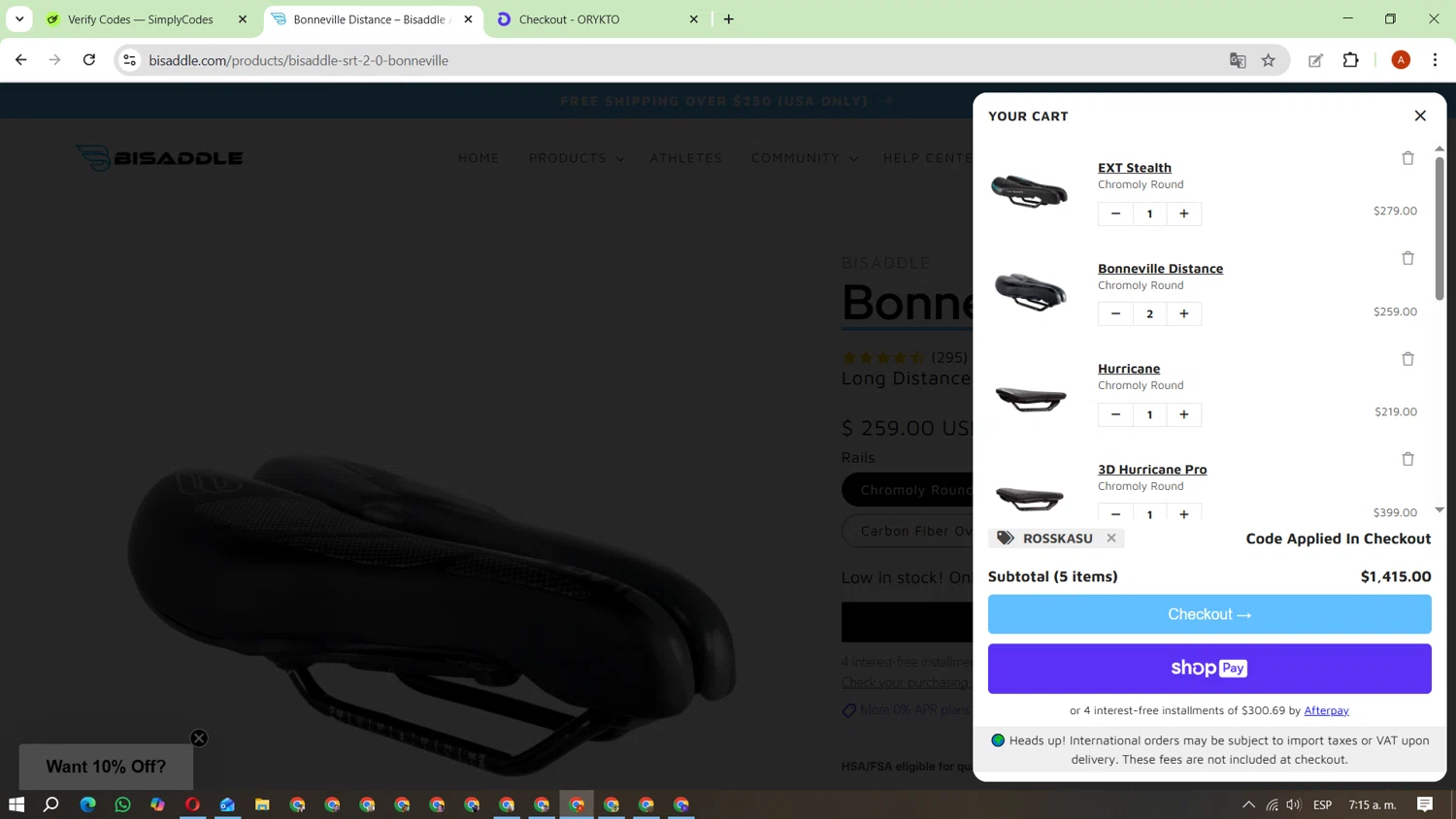View the EXT Stealth saddle thumbnail
The width and height of the screenshot is (1456, 819).
[x=1030, y=190]
